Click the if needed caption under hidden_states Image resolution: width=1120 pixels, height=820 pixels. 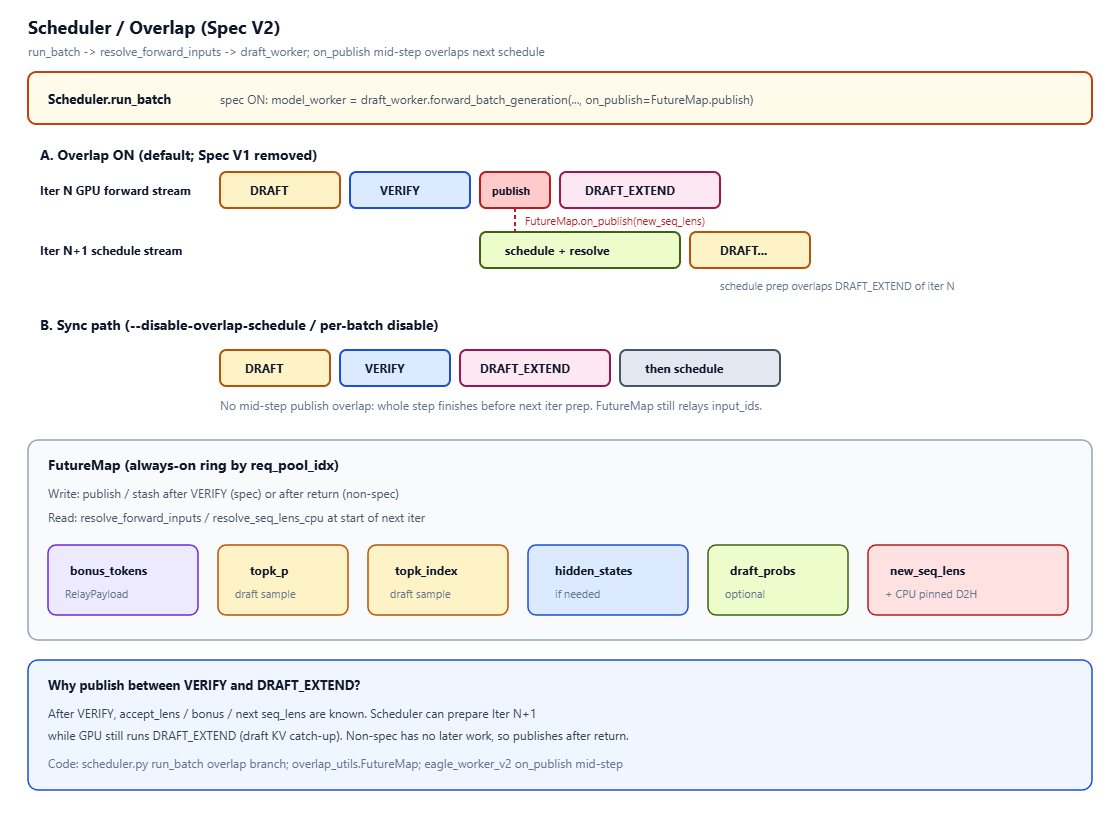[x=578, y=594]
